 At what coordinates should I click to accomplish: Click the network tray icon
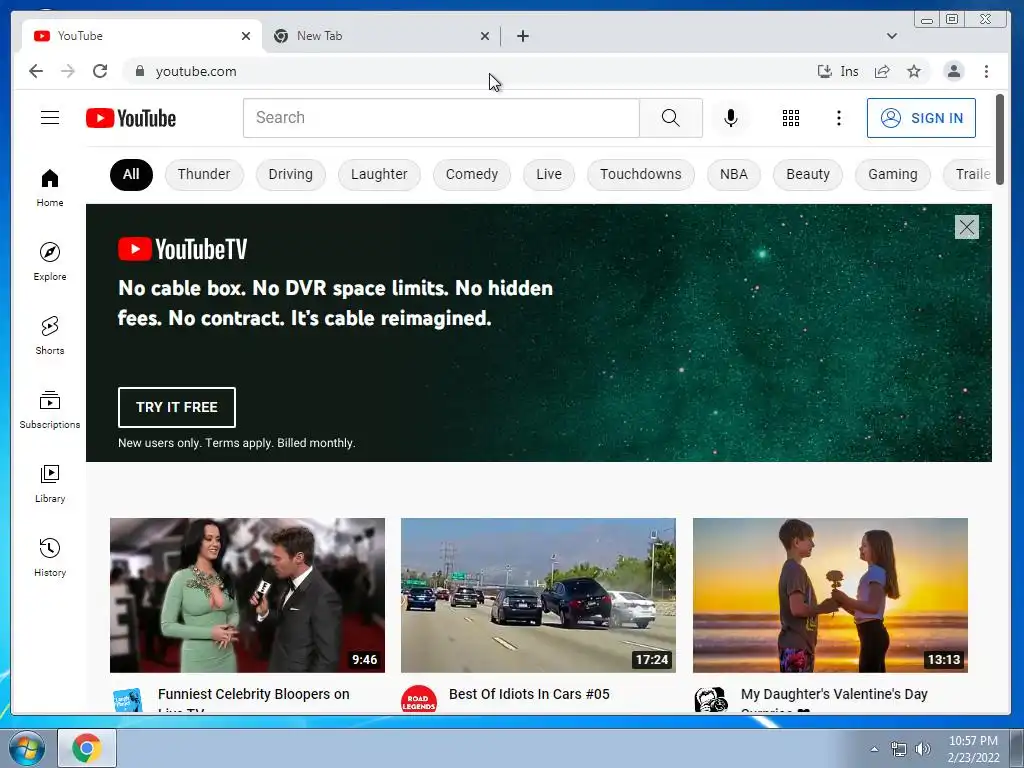899,749
